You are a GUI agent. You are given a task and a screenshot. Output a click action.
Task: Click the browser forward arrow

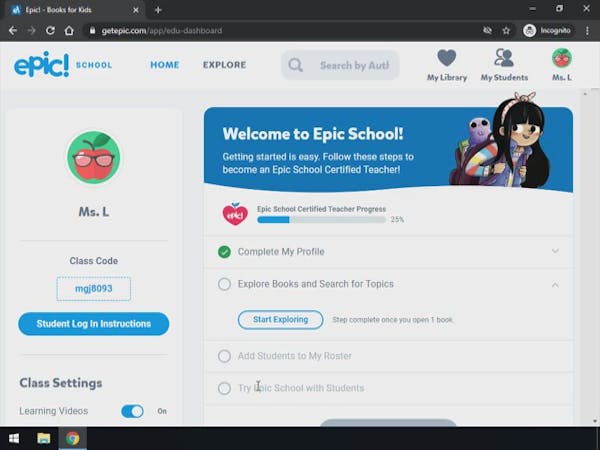coord(31,31)
